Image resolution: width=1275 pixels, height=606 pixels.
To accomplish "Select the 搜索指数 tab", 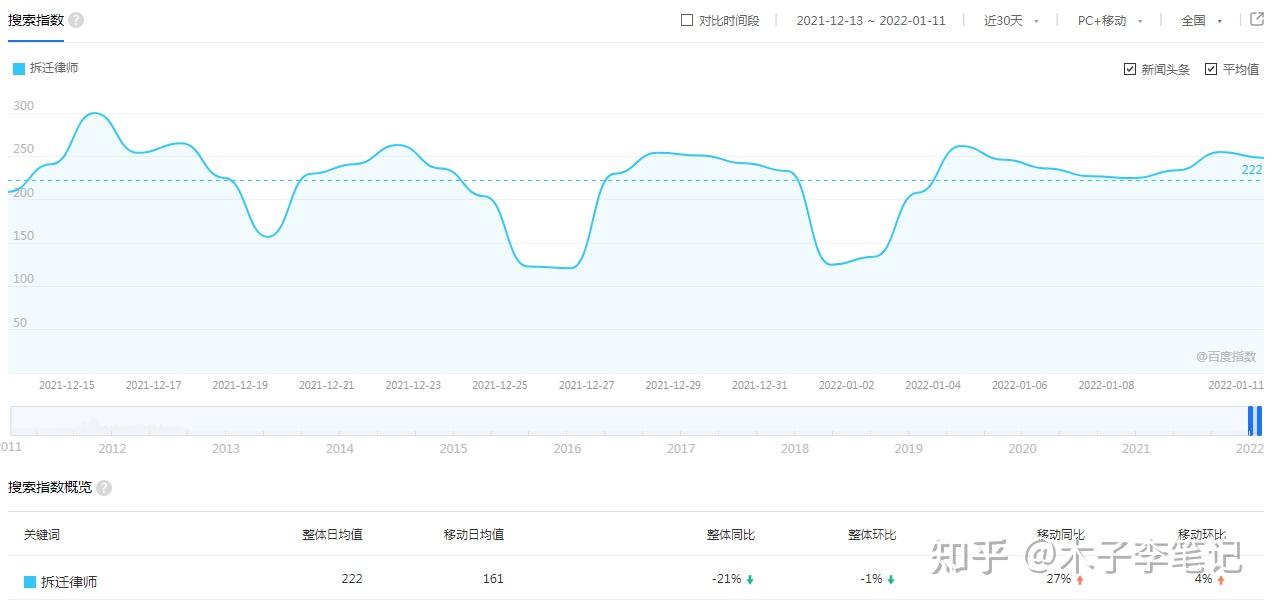I will [x=36, y=20].
